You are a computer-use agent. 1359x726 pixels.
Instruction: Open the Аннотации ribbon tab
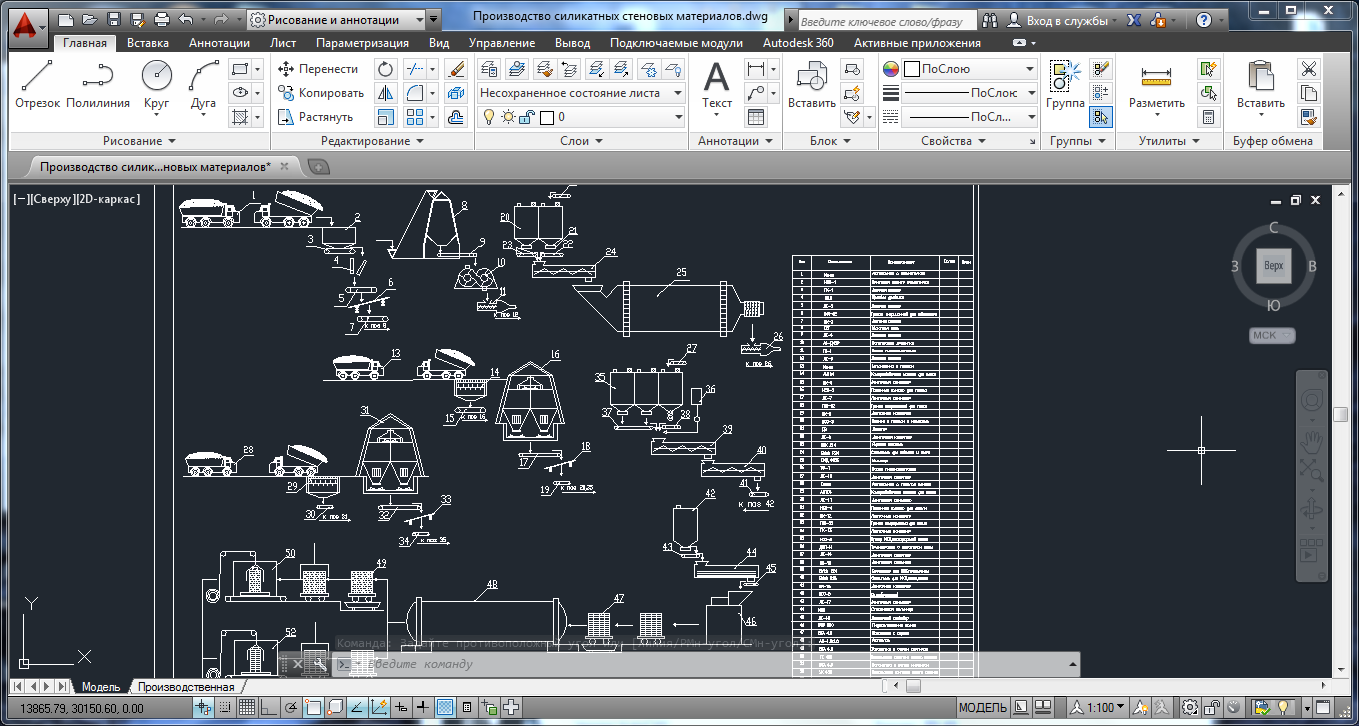(219, 43)
